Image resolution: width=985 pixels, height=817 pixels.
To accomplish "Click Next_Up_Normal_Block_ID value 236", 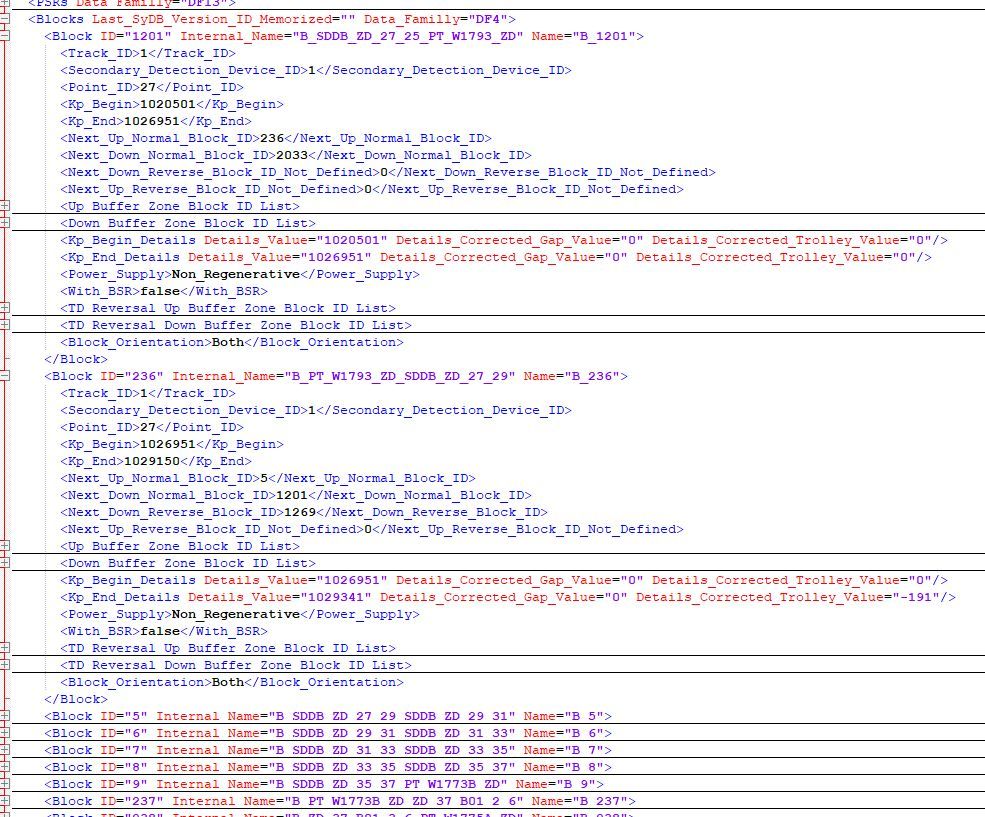I will pos(272,138).
